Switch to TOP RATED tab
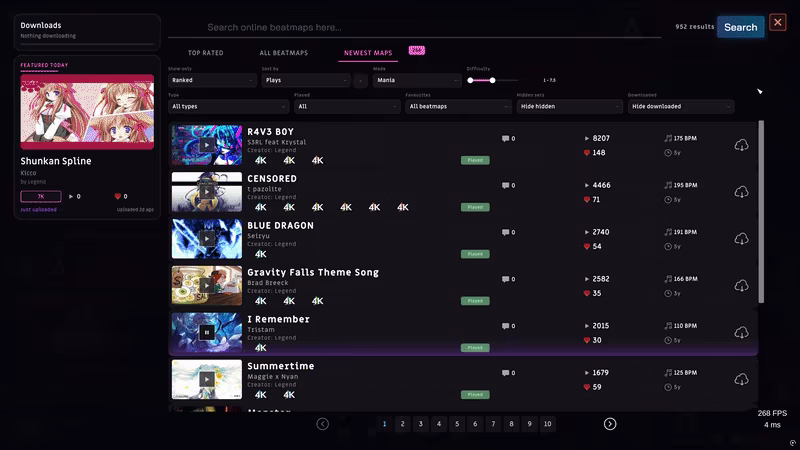800x450 pixels. tap(206, 53)
